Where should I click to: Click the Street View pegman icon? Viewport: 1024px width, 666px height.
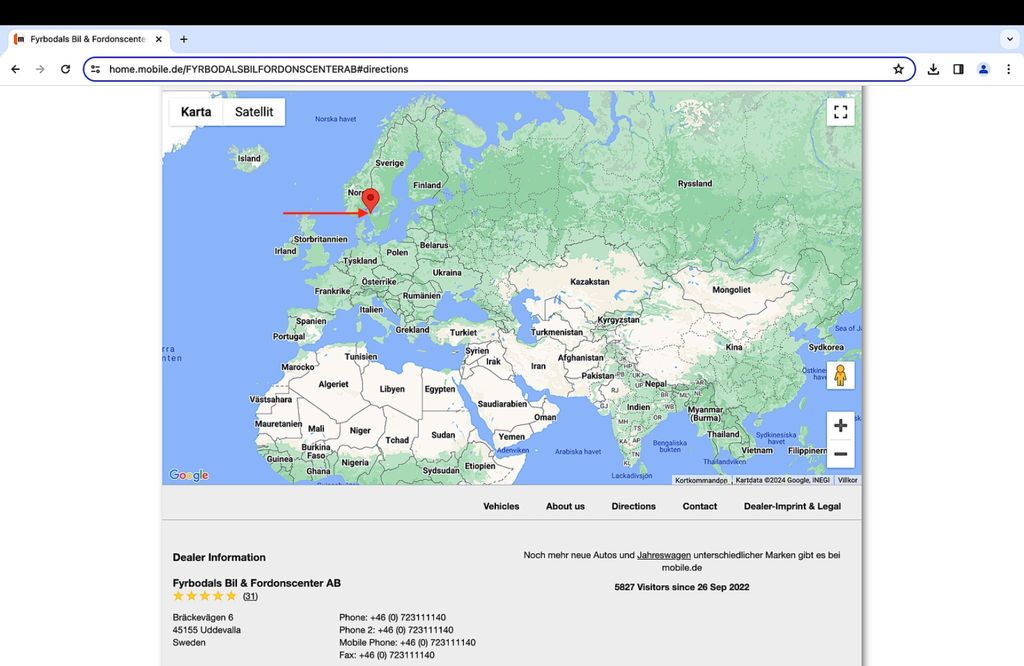click(840, 375)
